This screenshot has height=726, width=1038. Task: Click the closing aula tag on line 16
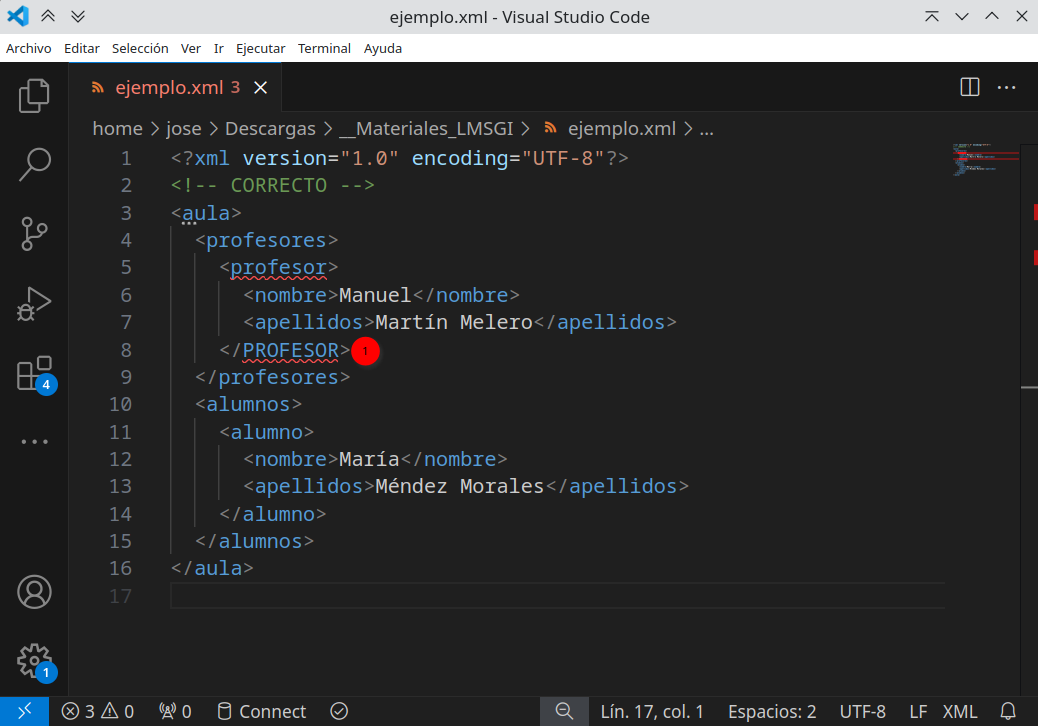tap(212, 568)
